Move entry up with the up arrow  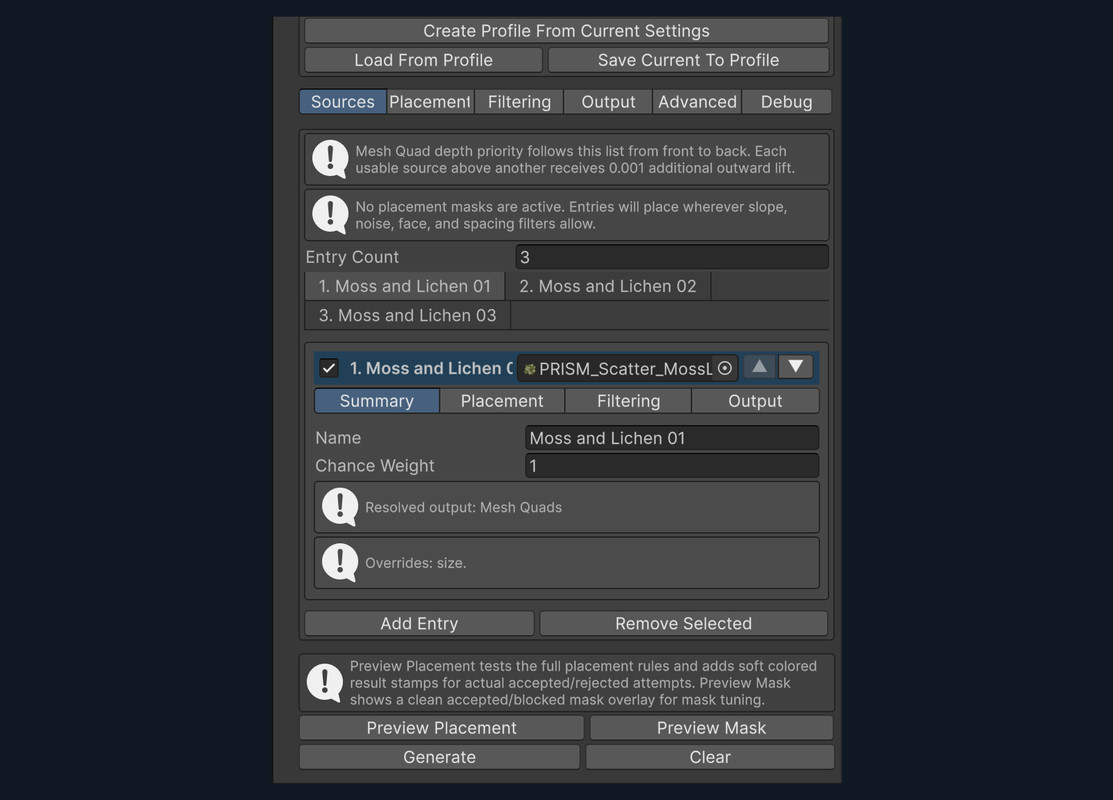click(x=759, y=367)
